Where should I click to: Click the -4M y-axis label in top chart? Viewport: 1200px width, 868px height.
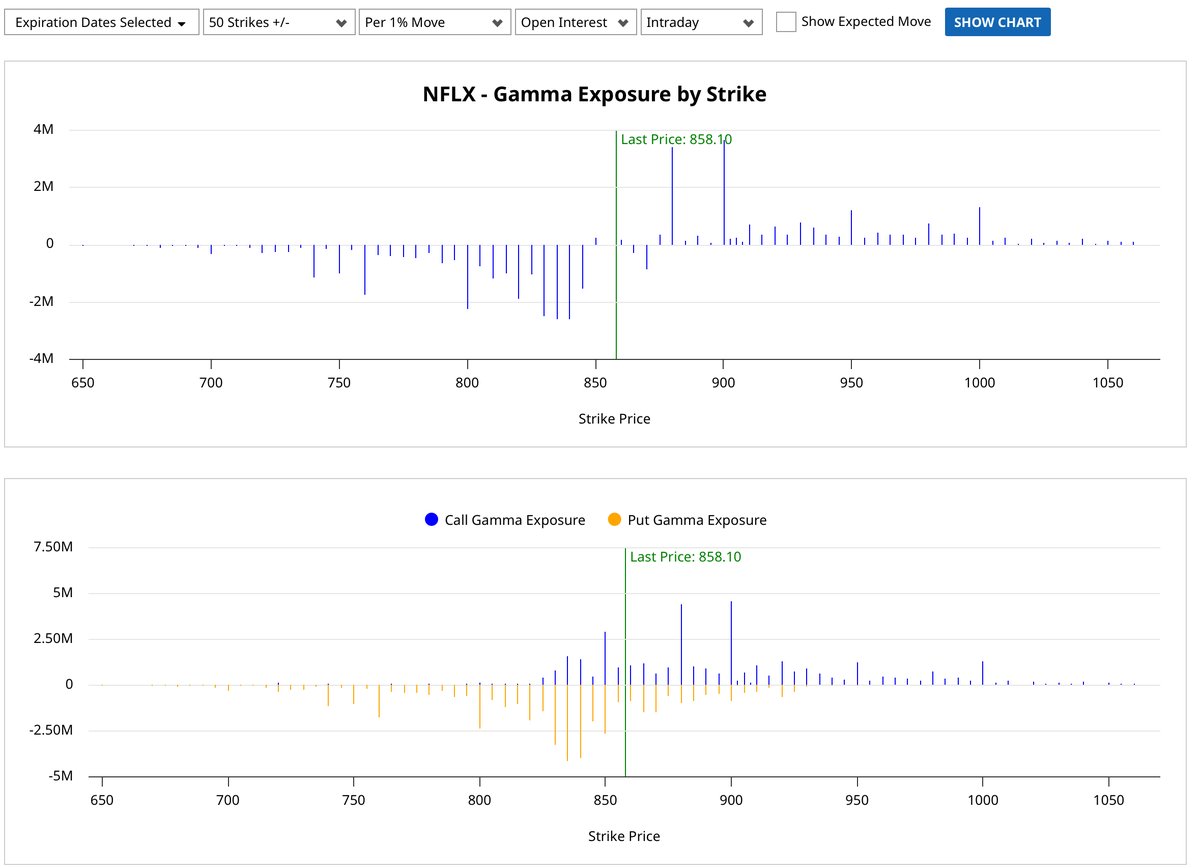(42, 359)
